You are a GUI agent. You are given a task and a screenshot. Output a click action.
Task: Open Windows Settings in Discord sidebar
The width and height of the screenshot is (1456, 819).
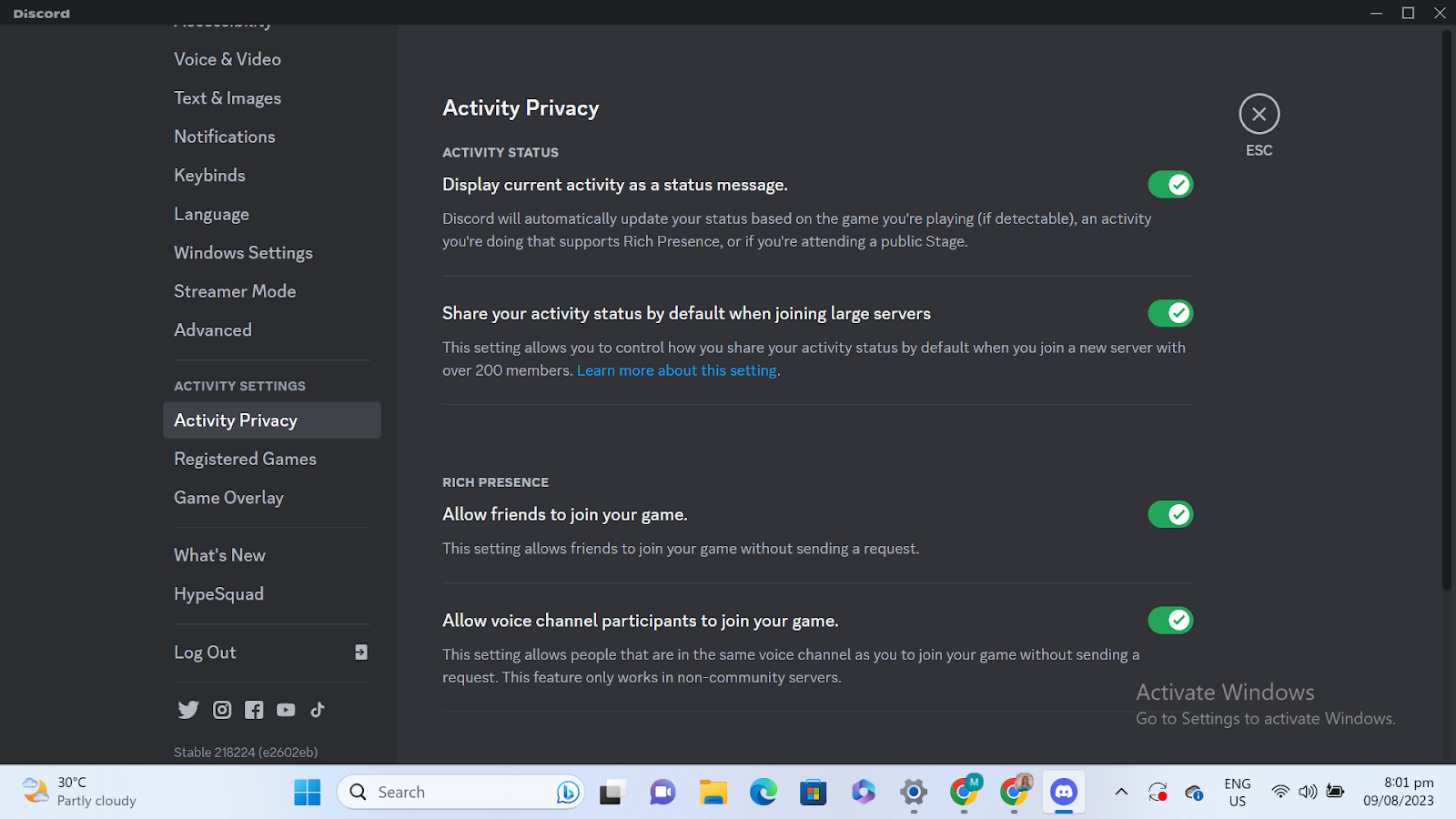coord(272,253)
